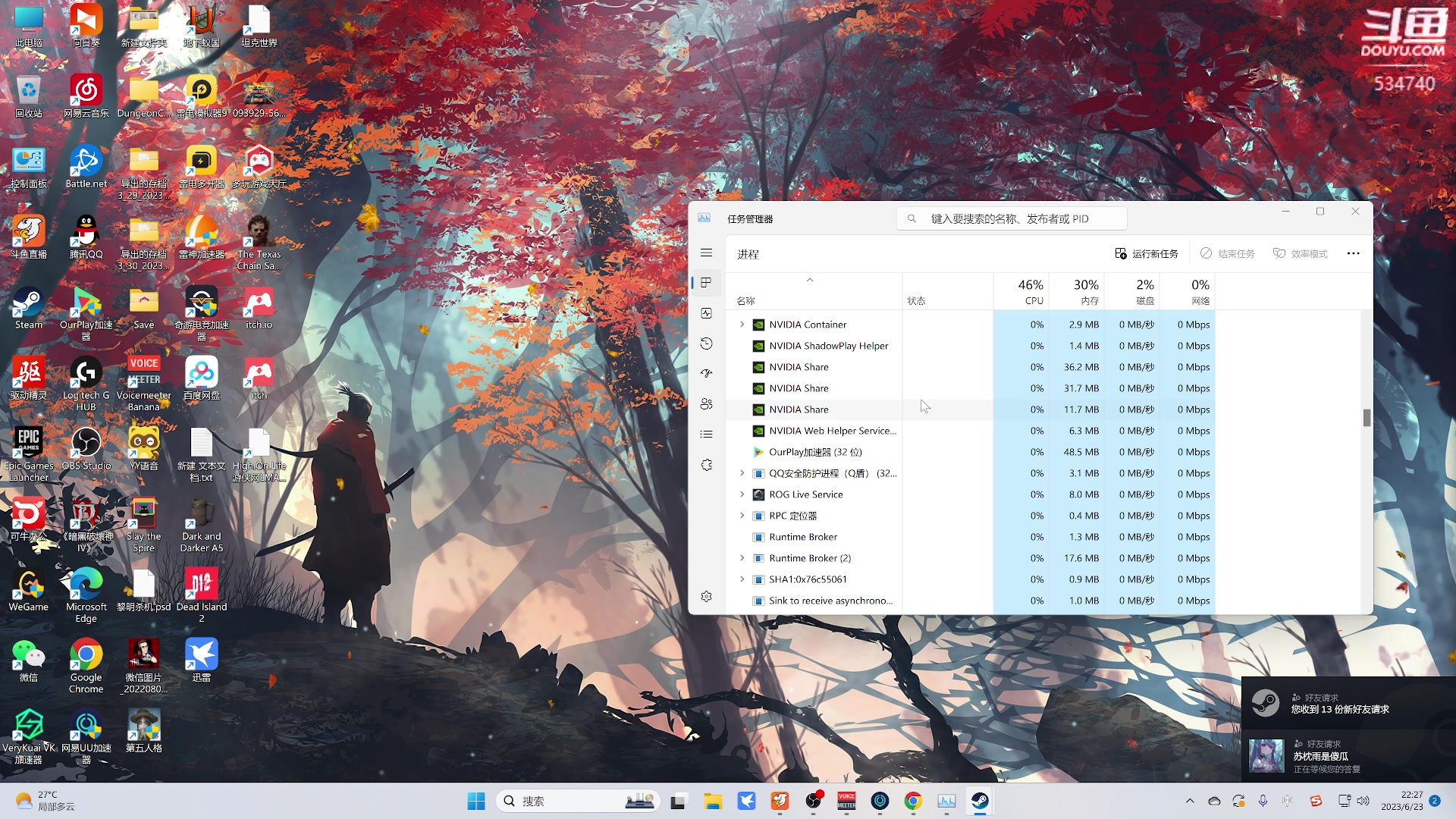Select the 腾讯QQ desktop icon

86,237
